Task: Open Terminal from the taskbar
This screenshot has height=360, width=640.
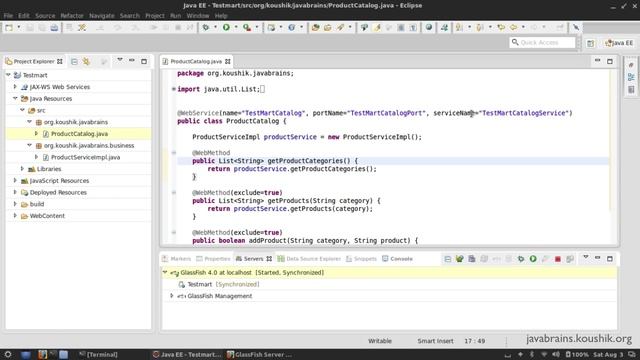Action: 99,354
